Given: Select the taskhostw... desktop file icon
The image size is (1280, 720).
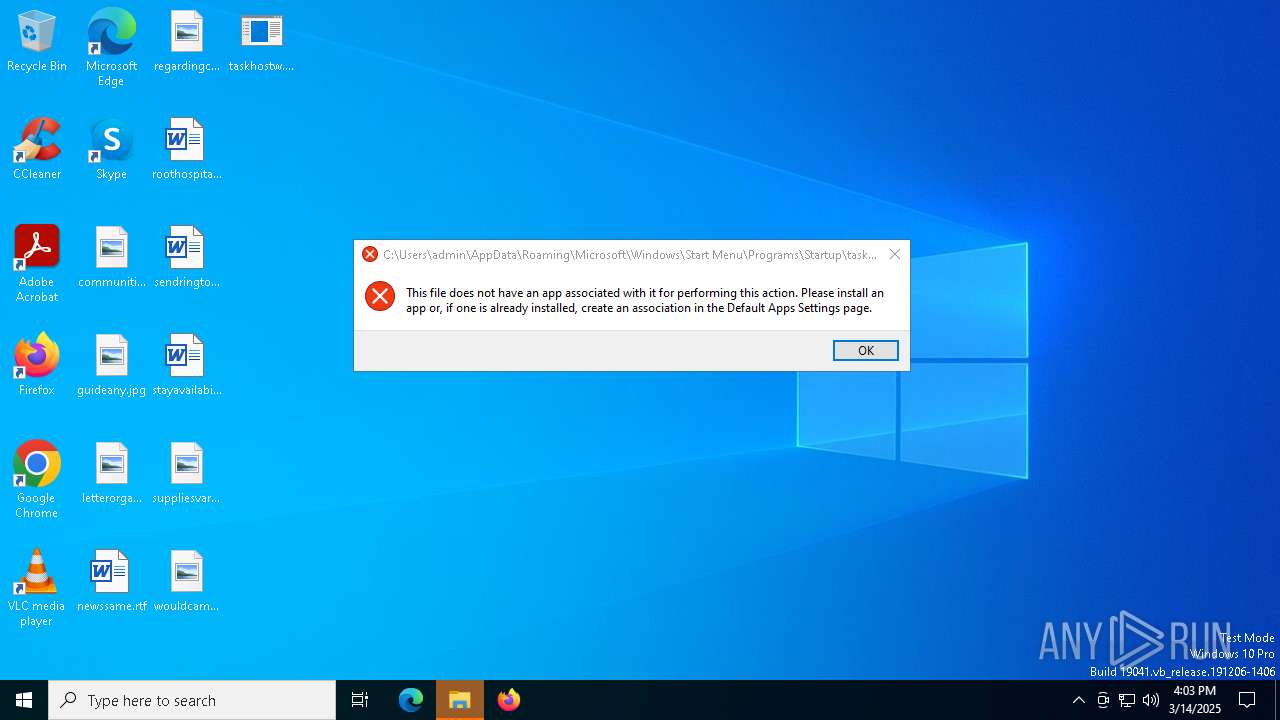Looking at the screenshot, I should (261, 42).
